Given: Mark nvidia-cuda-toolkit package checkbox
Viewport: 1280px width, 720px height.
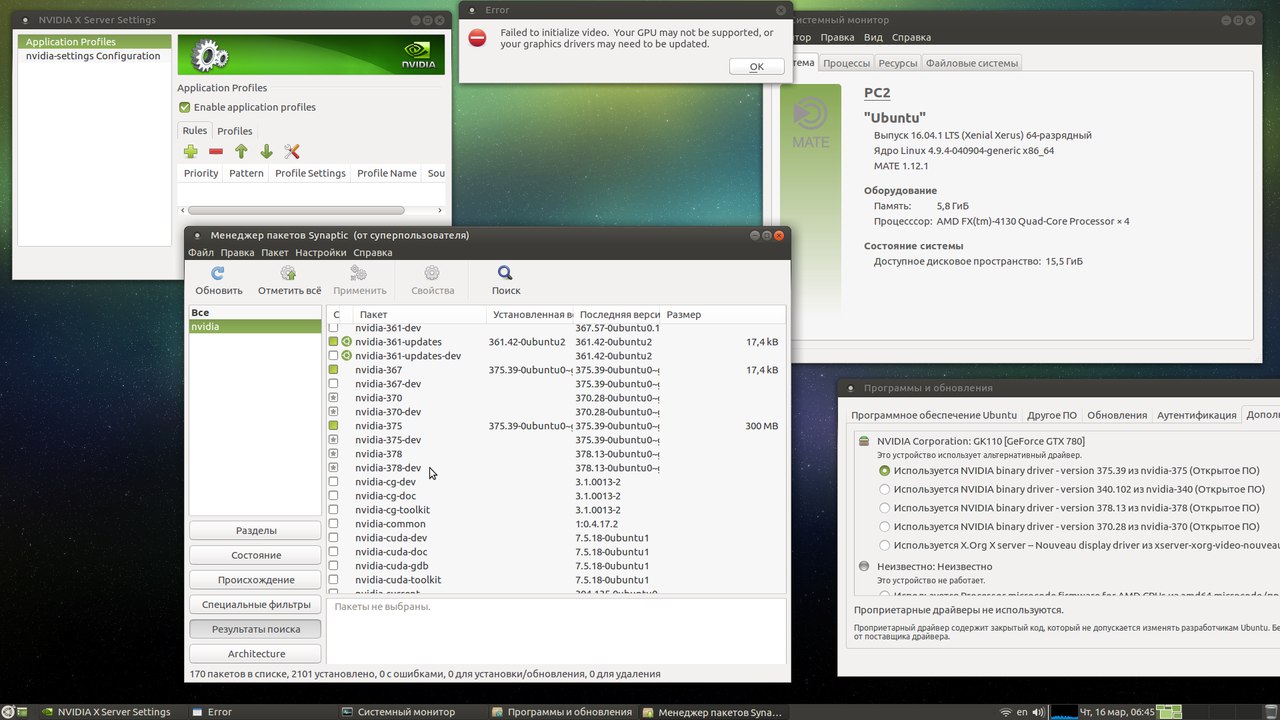Looking at the screenshot, I should (x=334, y=580).
